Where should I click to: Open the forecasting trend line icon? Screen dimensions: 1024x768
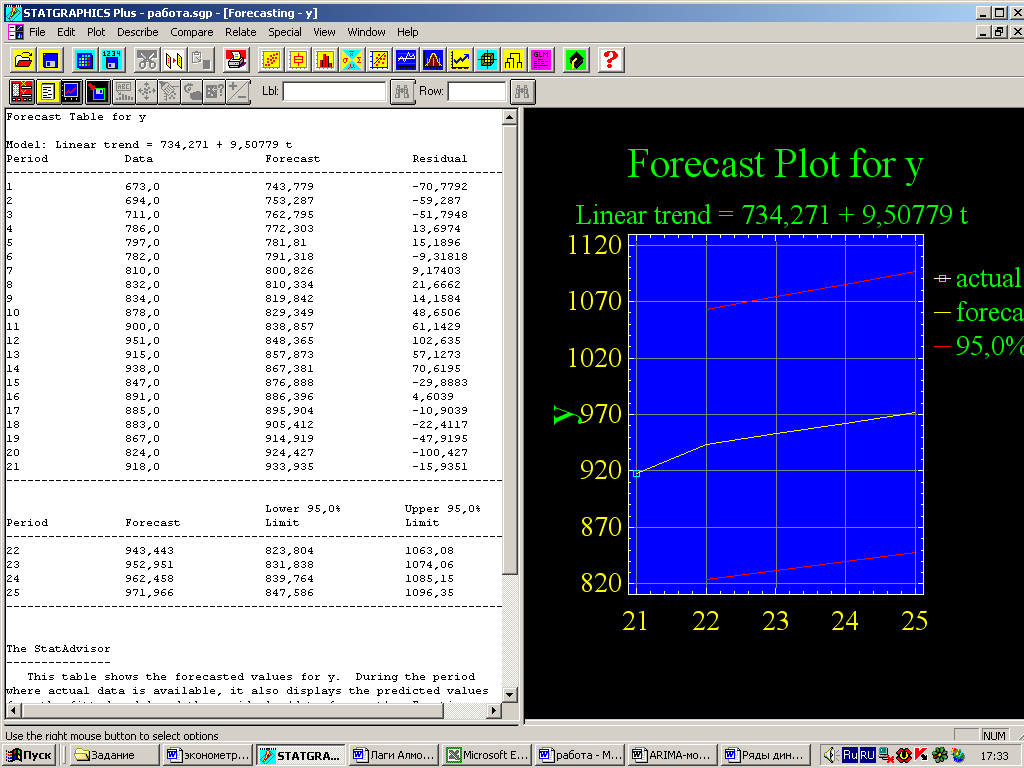(460, 60)
